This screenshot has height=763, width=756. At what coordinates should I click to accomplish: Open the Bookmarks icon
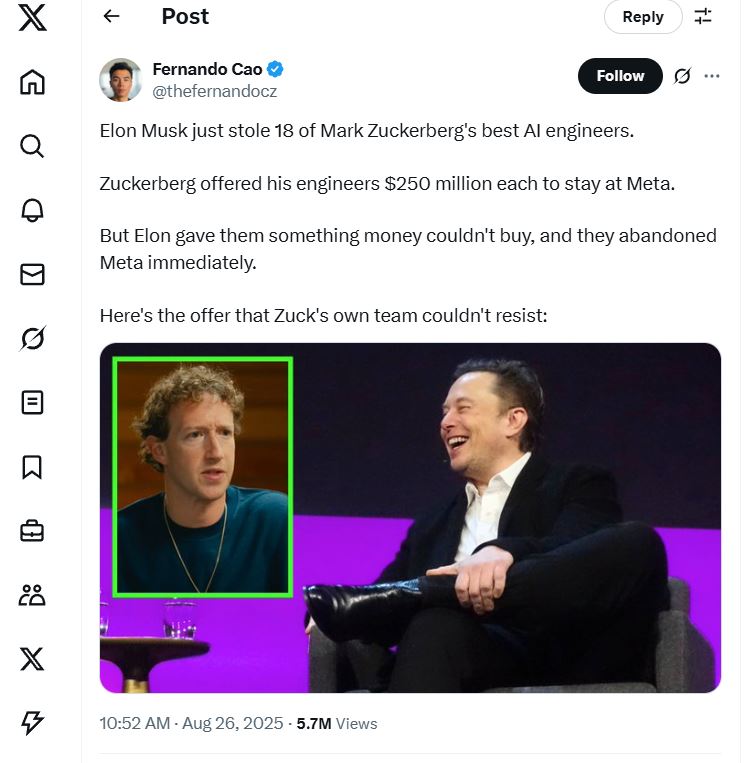(32, 466)
